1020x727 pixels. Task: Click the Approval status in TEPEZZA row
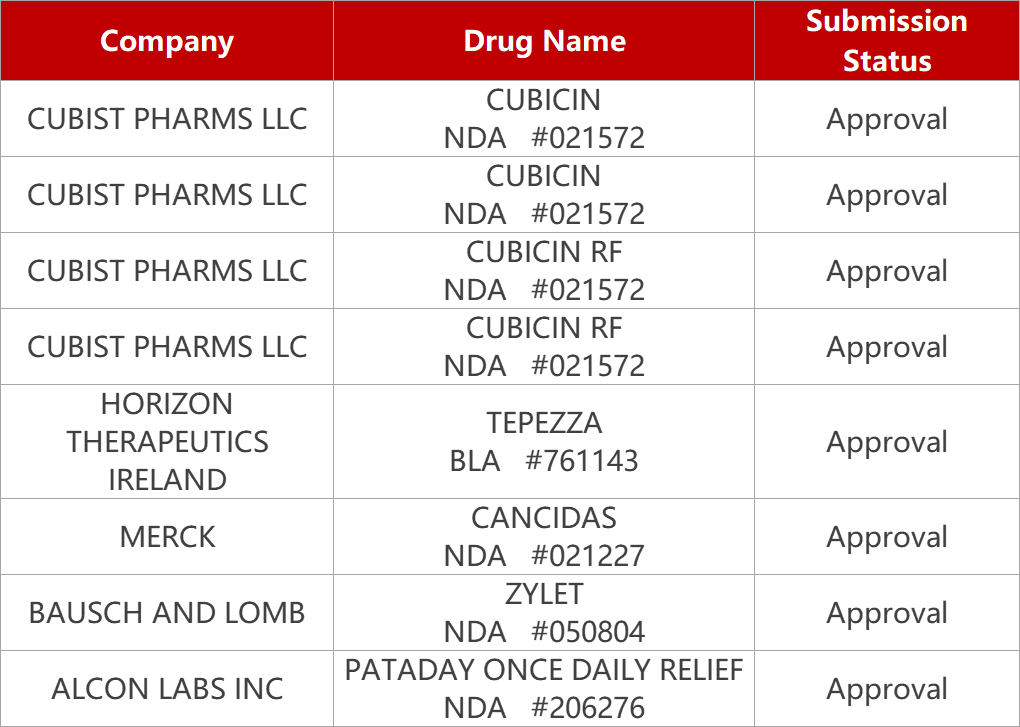point(886,442)
